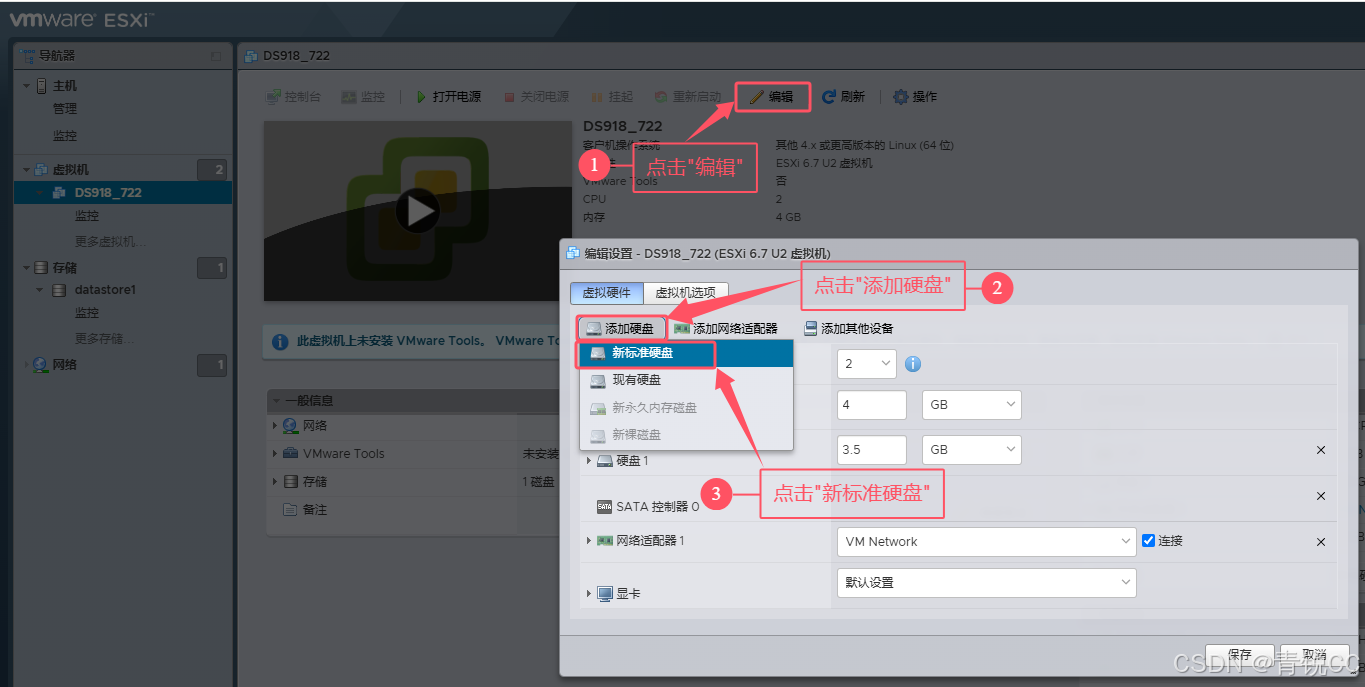Collapse the Host tree node arrow
The width and height of the screenshot is (1365, 687).
[x=27, y=86]
